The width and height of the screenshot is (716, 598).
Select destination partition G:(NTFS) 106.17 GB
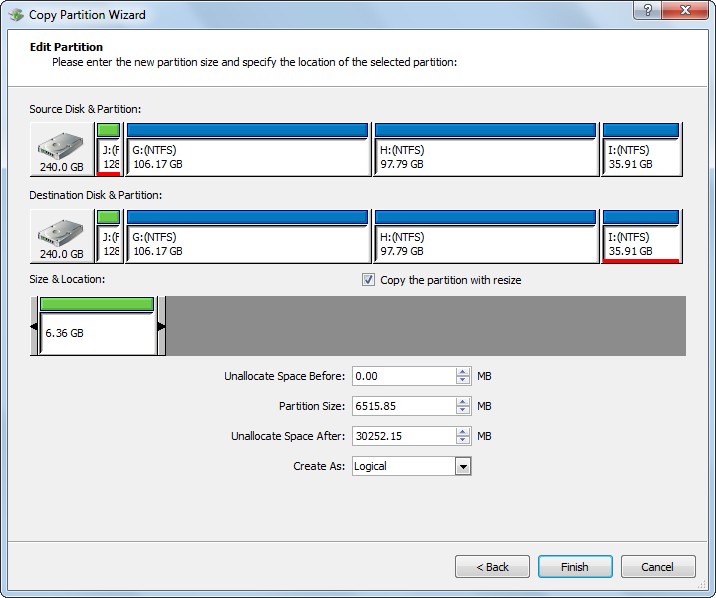pyautogui.click(x=247, y=236)
